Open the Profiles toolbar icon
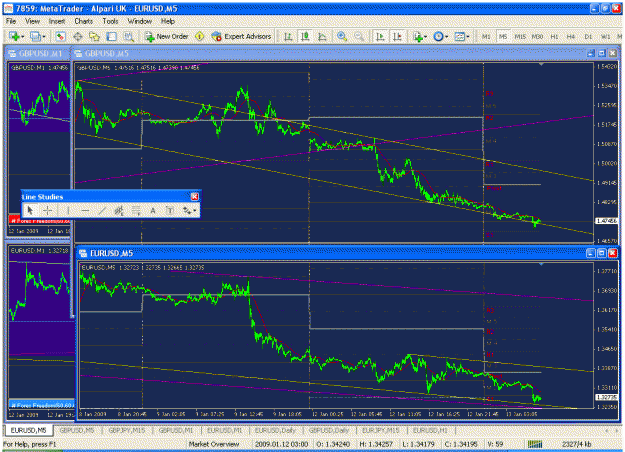625x452 pixels. (x=35, y=37)
